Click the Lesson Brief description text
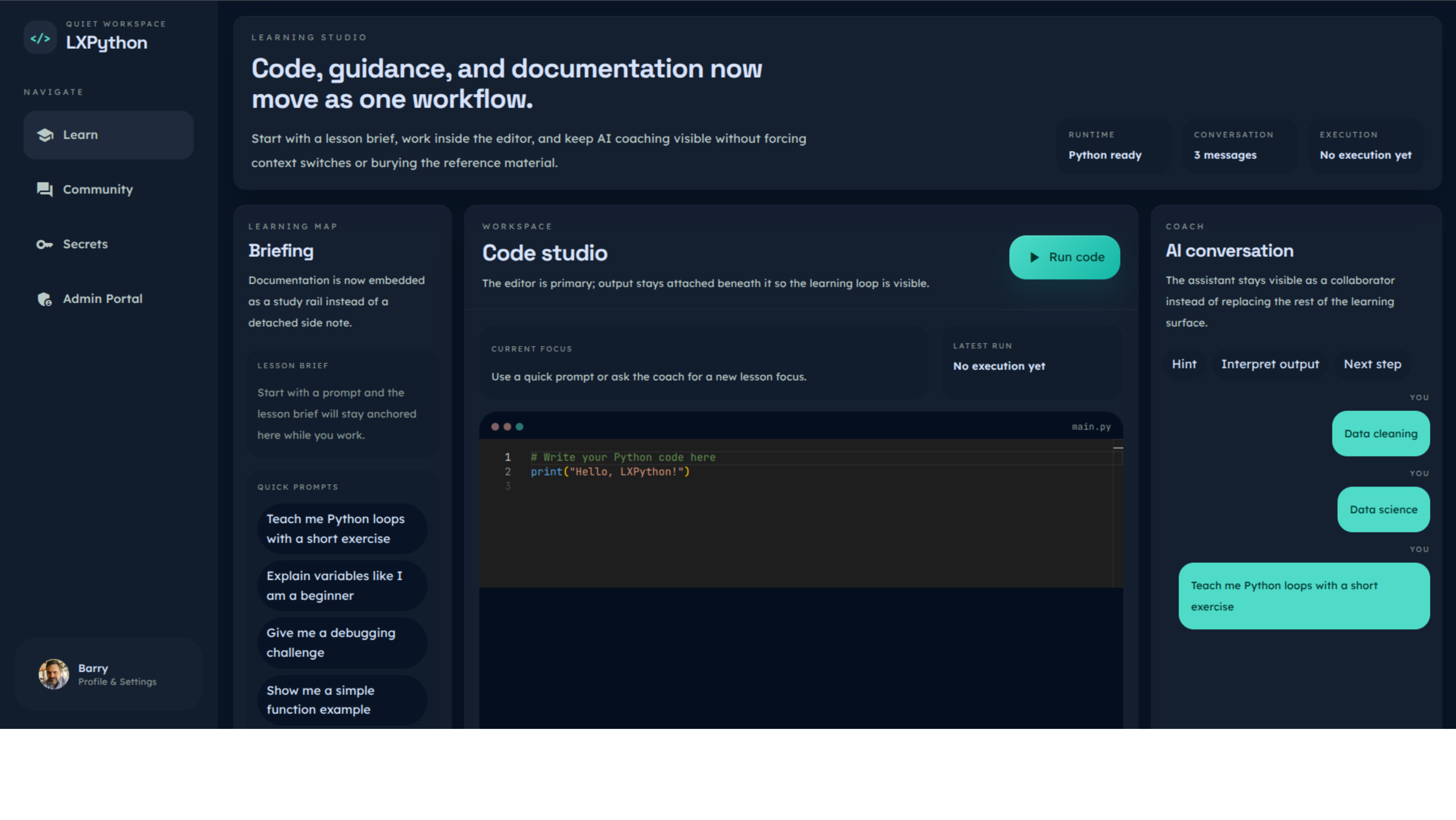This screenshot has height=820, width=1456. [337, 414]
